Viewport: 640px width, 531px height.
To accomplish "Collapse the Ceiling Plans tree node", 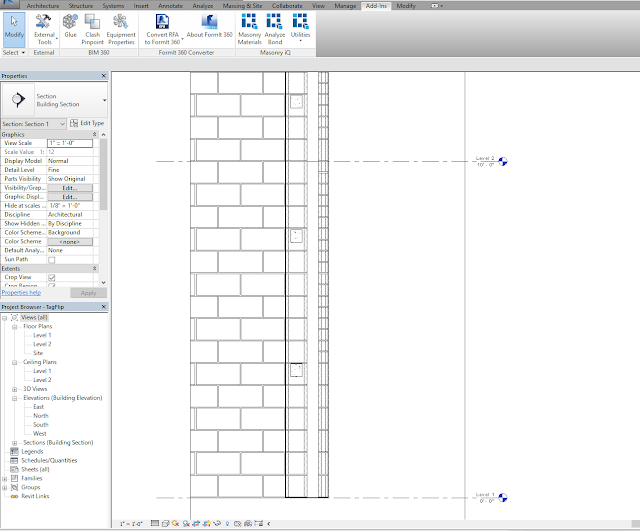I will tap(15, 362).
